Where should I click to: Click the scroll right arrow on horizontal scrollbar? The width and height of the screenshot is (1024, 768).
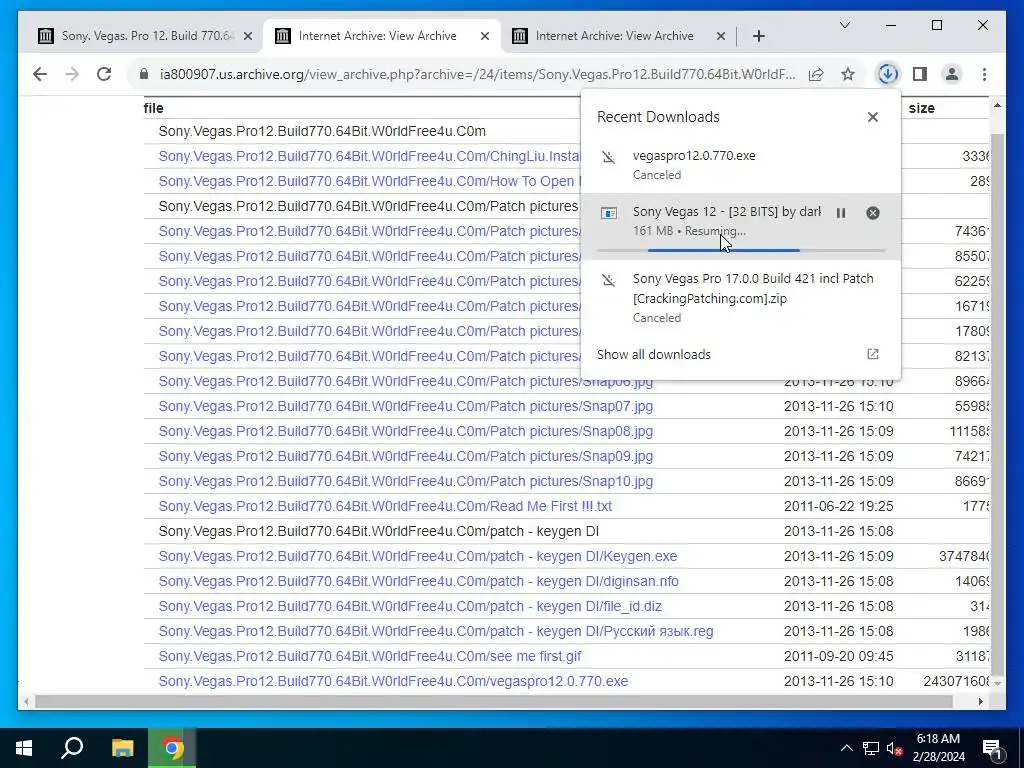coord(980,701)
